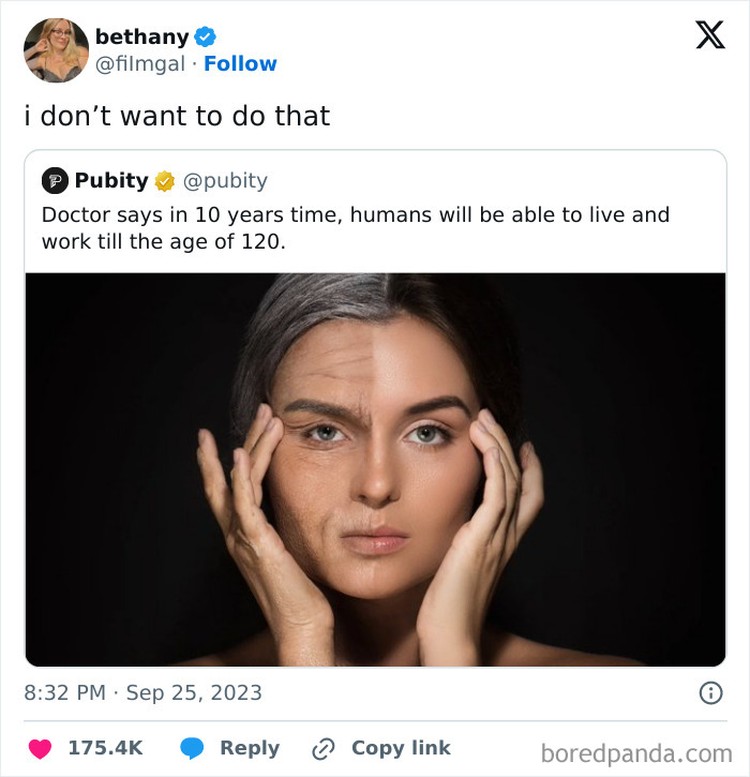This screenshot has height=777, width=750.
Task: Open the @pubity handle in quoted tweet
Action: [x=225, y=181]
